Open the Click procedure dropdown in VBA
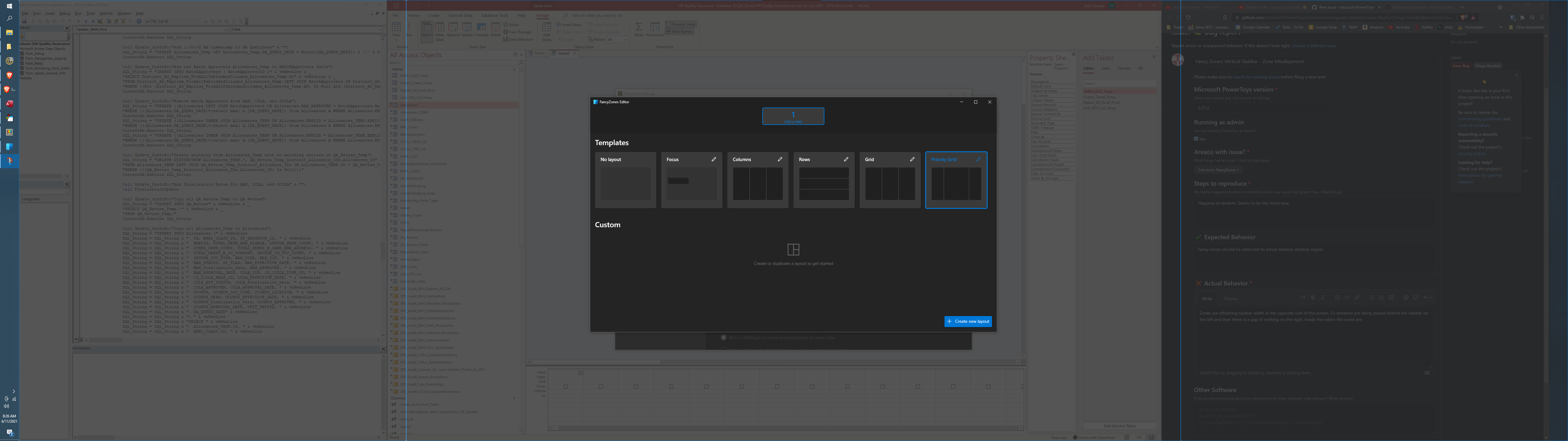 point(307,29)
